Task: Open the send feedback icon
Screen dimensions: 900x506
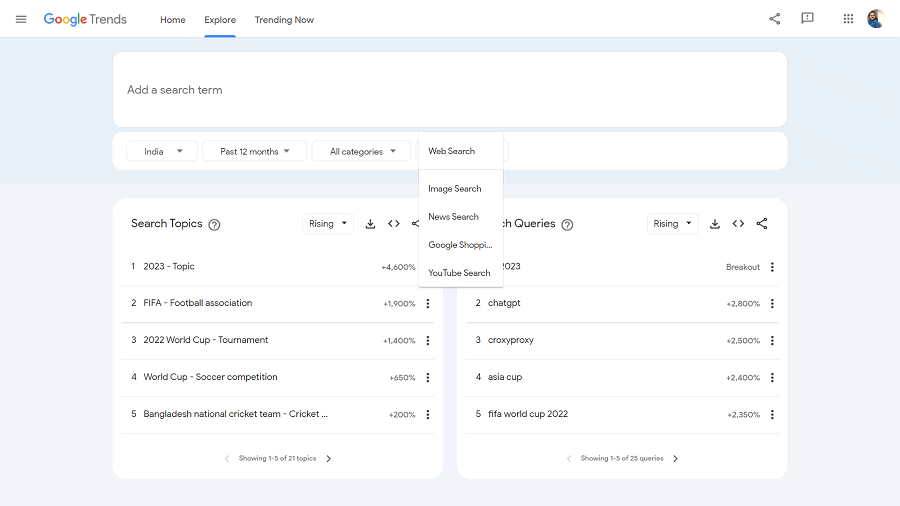Action: click(x=807, y=19)
